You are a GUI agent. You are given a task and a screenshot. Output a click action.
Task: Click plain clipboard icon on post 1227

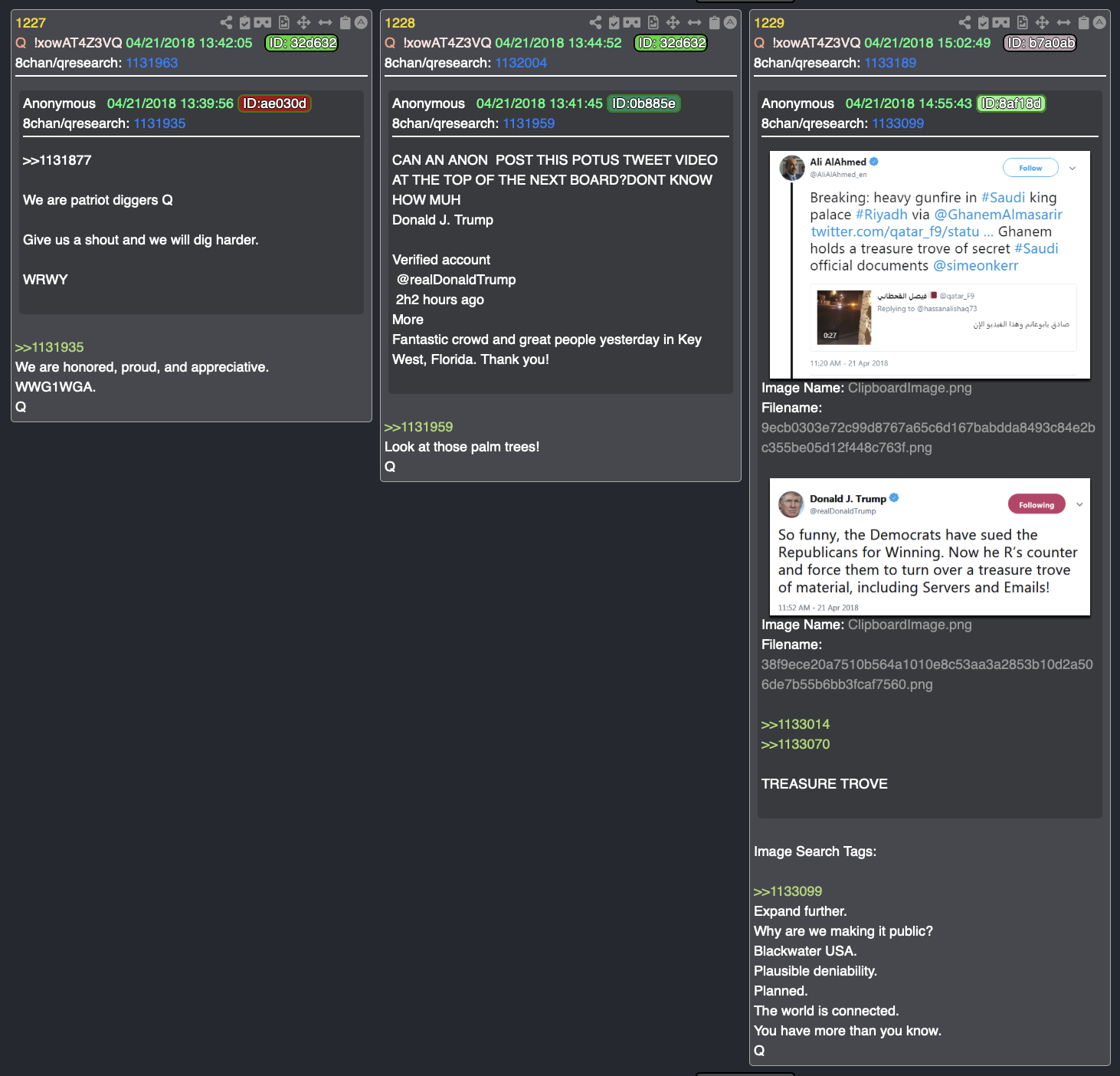345,23
